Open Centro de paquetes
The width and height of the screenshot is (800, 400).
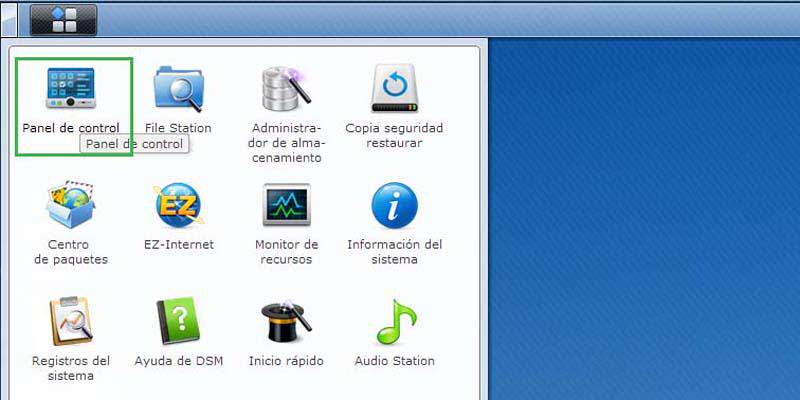(x=71, y=205)
